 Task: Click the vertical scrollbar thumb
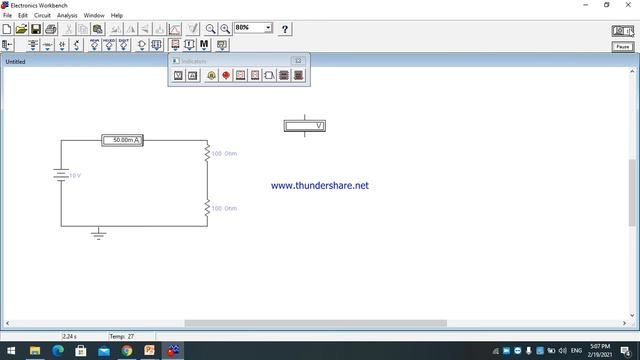[x=632, y=193]
